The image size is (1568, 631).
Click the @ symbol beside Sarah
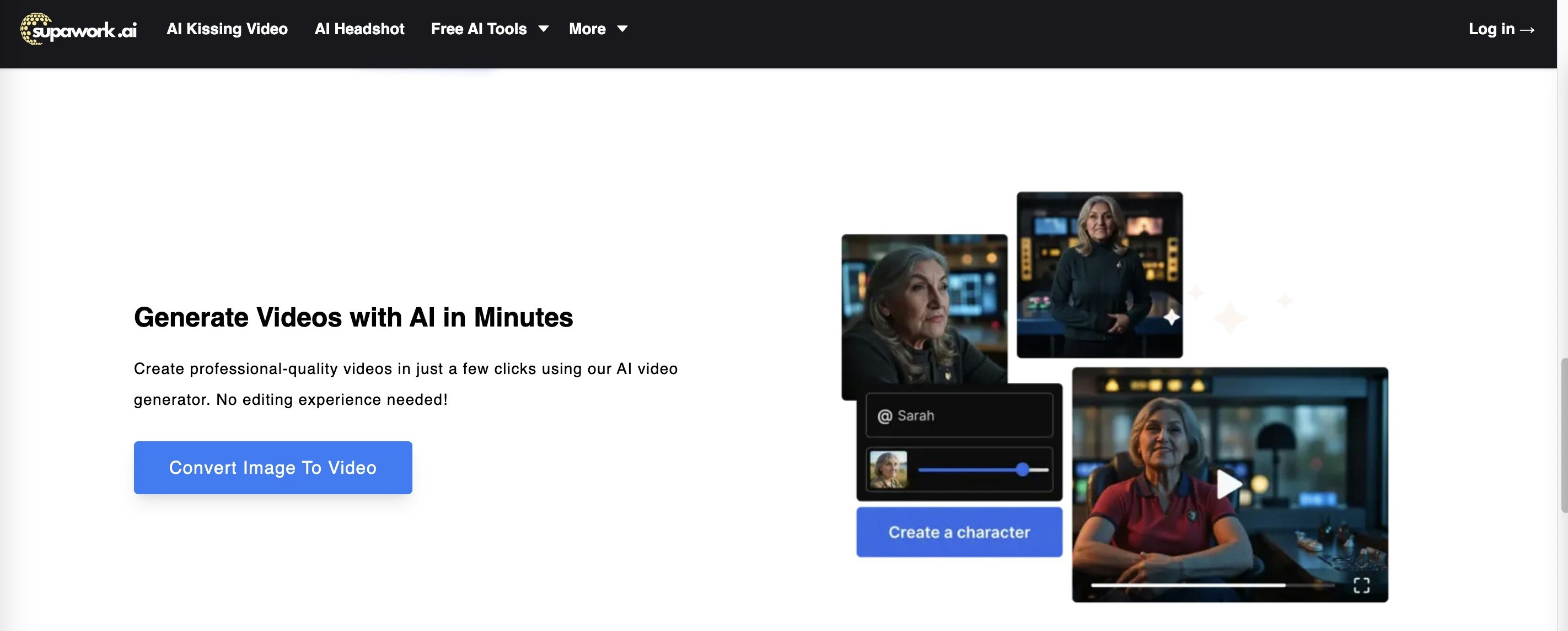[884, 416]
